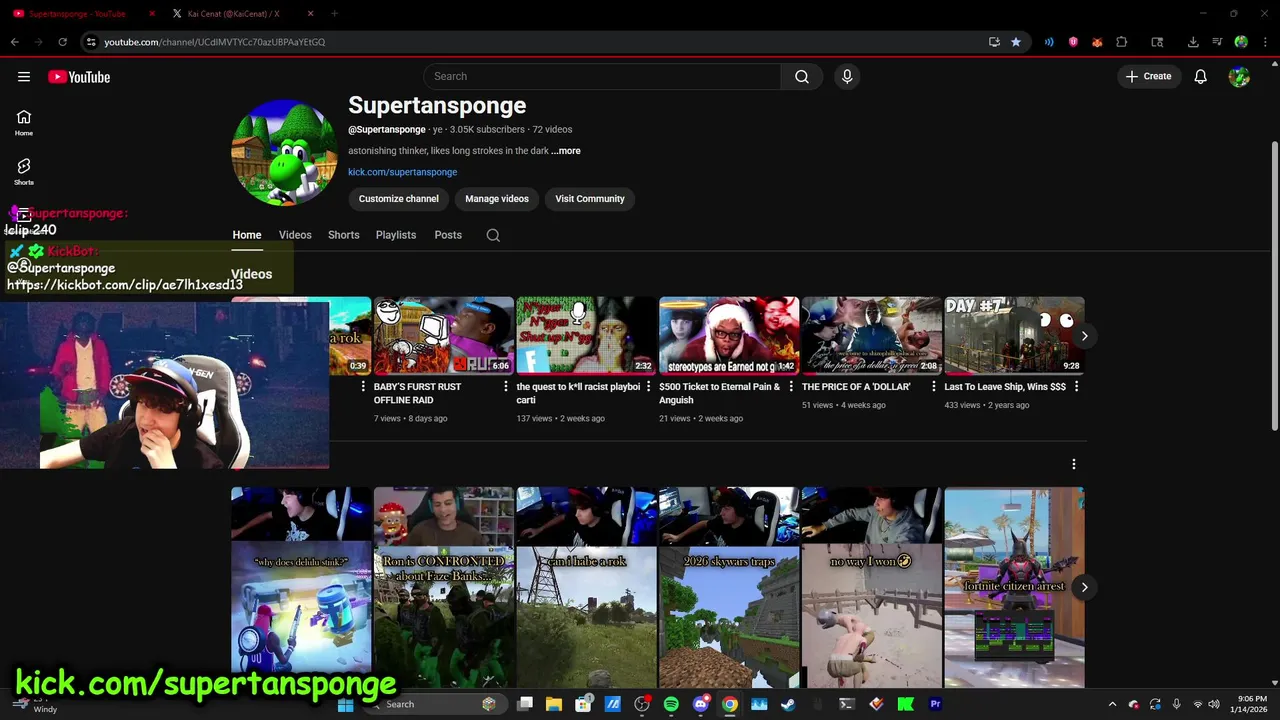Click the Windows taskbar Search box
Image resolution: width=1280 pixels, height=720 pixels.
435,704
